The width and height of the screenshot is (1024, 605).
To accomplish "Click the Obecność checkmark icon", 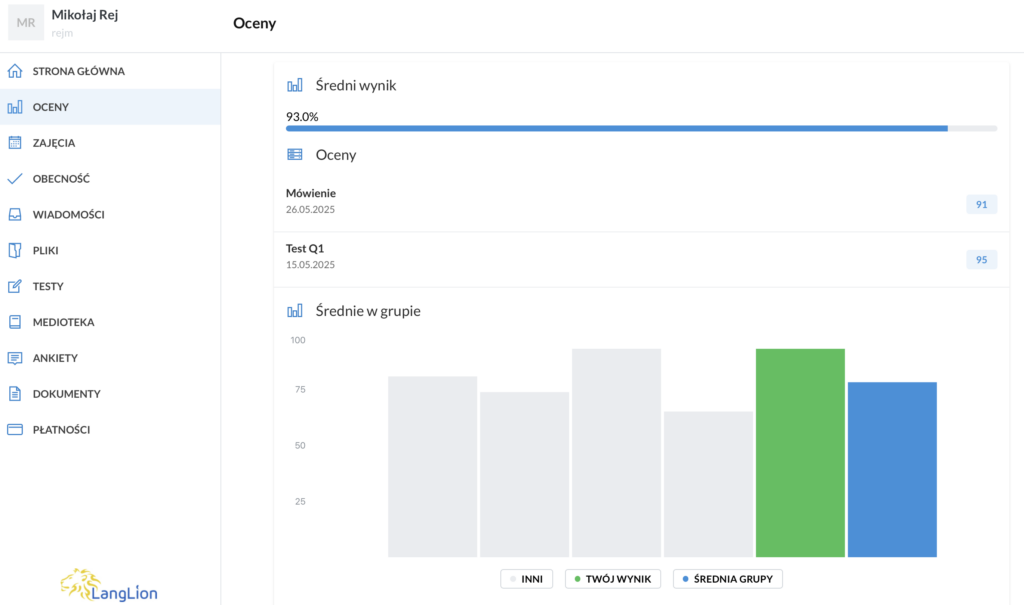I will [15, 179].
